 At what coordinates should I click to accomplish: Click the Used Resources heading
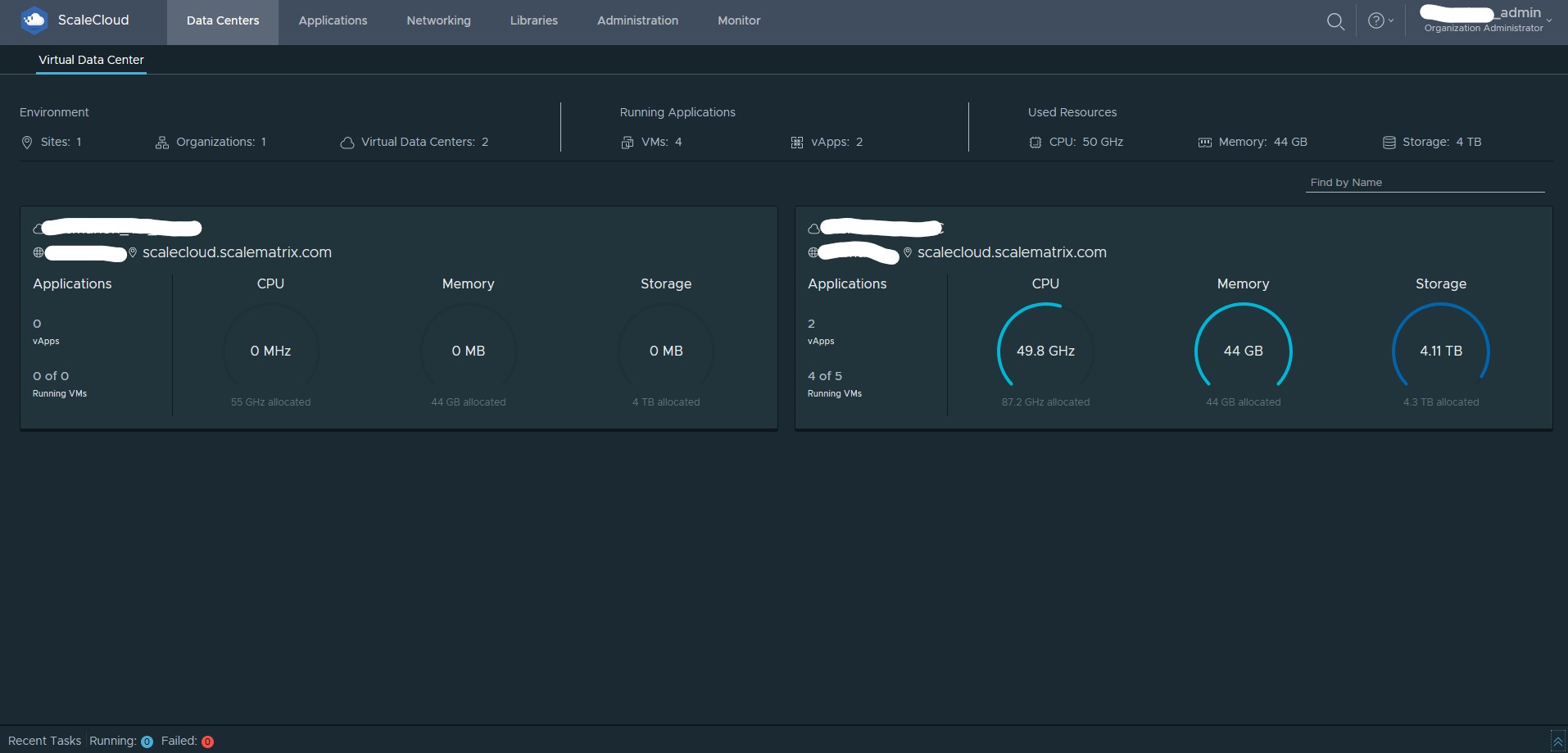[x=1072, y=112]
